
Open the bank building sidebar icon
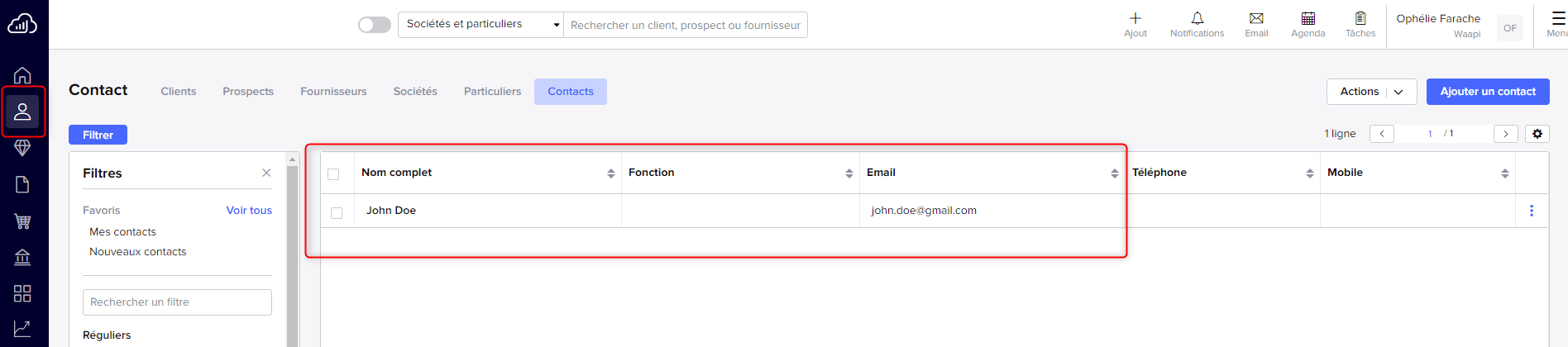(x=22, y=257)
